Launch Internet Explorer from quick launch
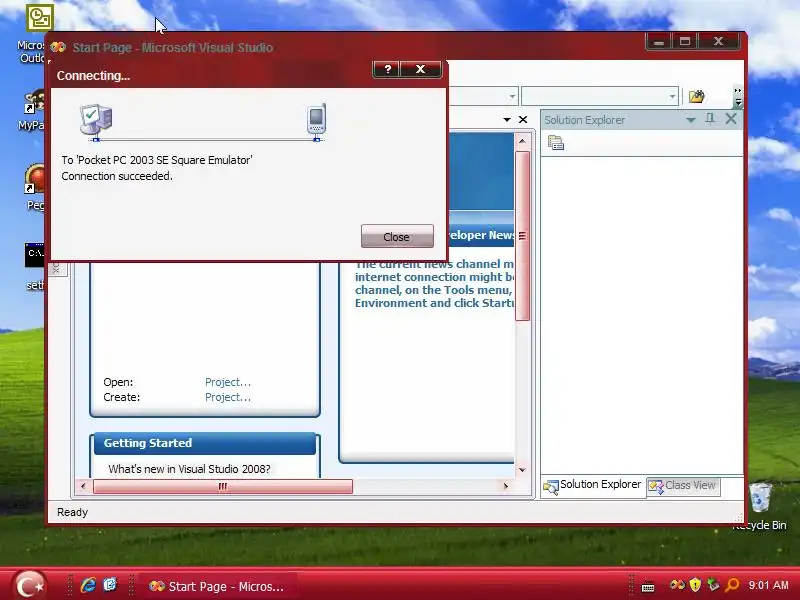The width and height of the screenshot is (800, 600). pyautogui.click(x=88, y=585)
